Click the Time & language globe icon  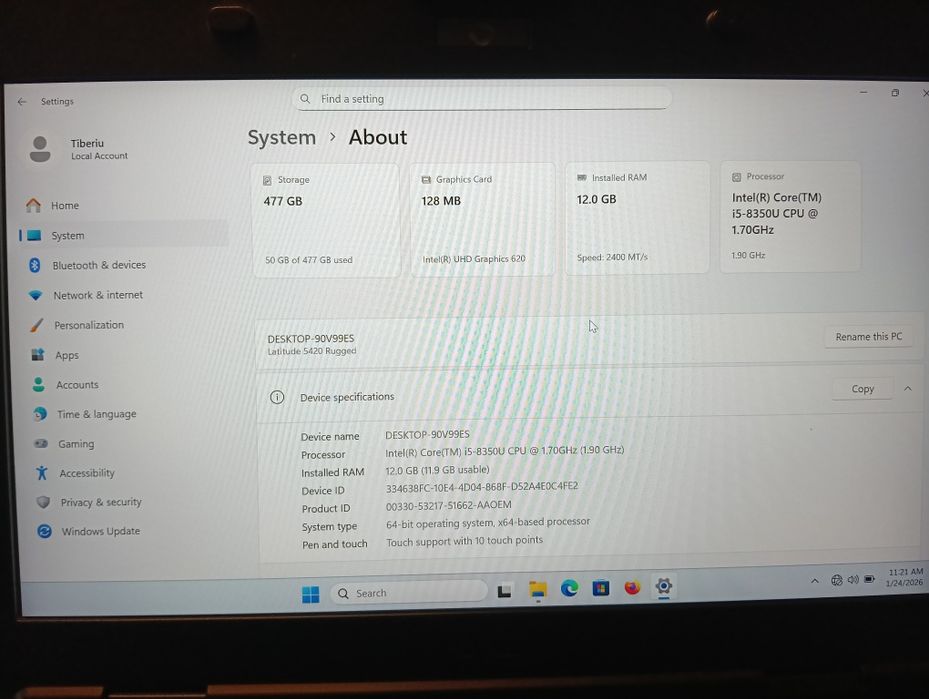[40, 414]
